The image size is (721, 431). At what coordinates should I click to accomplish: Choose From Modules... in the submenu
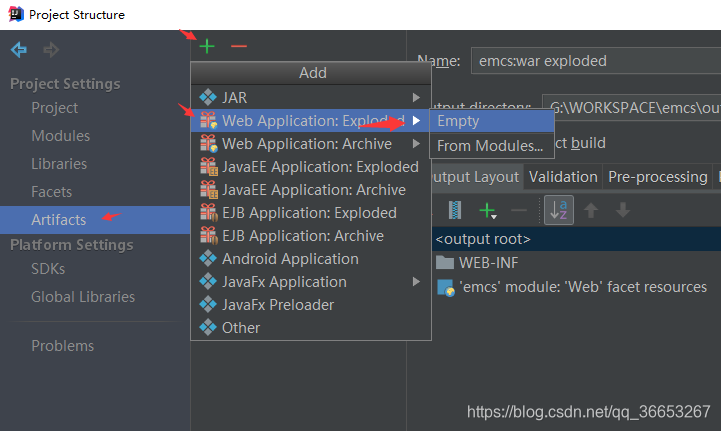tap(492, 146)
